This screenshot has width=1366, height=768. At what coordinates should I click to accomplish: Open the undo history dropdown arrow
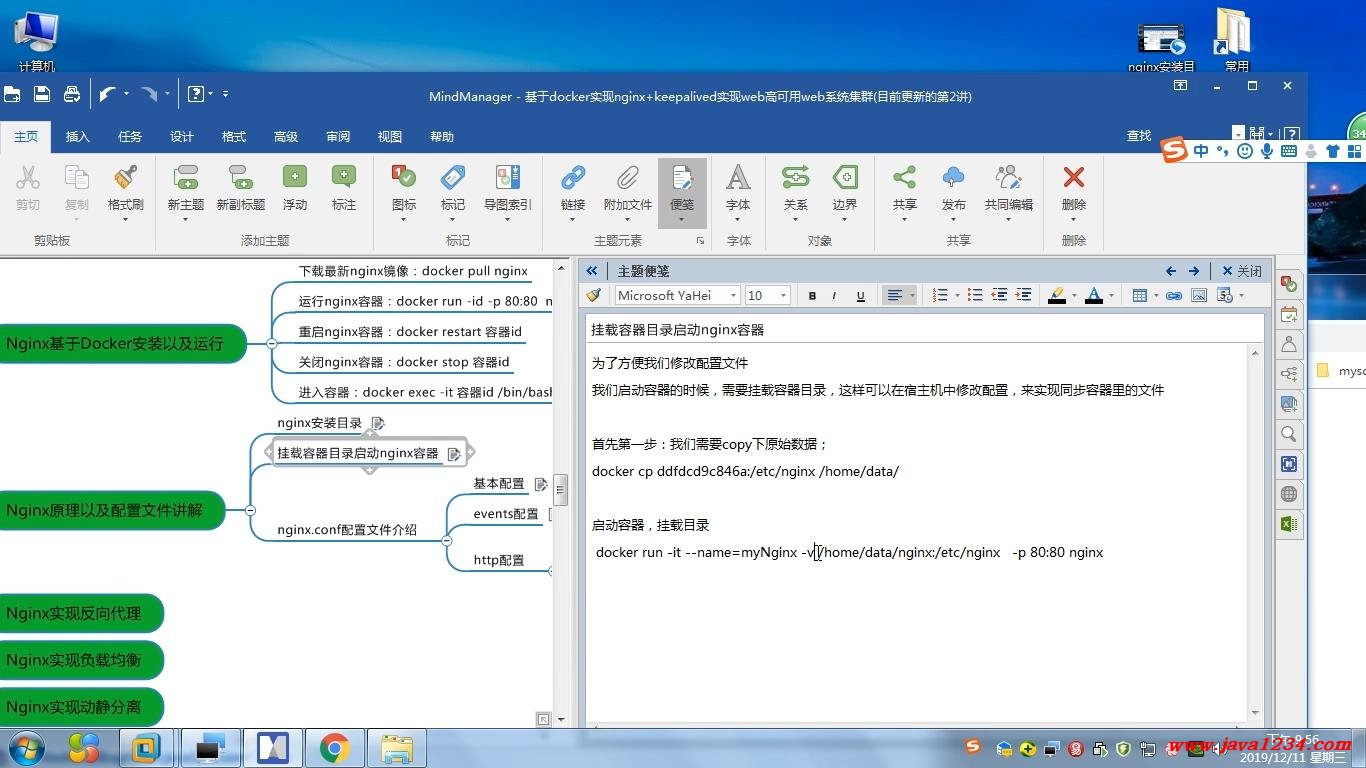coord(126,95)
